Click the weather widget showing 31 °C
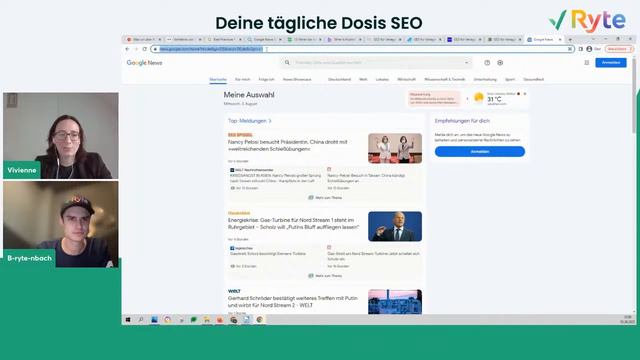The image size is (640, 360). pyautogui.click(x=499, y=99)
